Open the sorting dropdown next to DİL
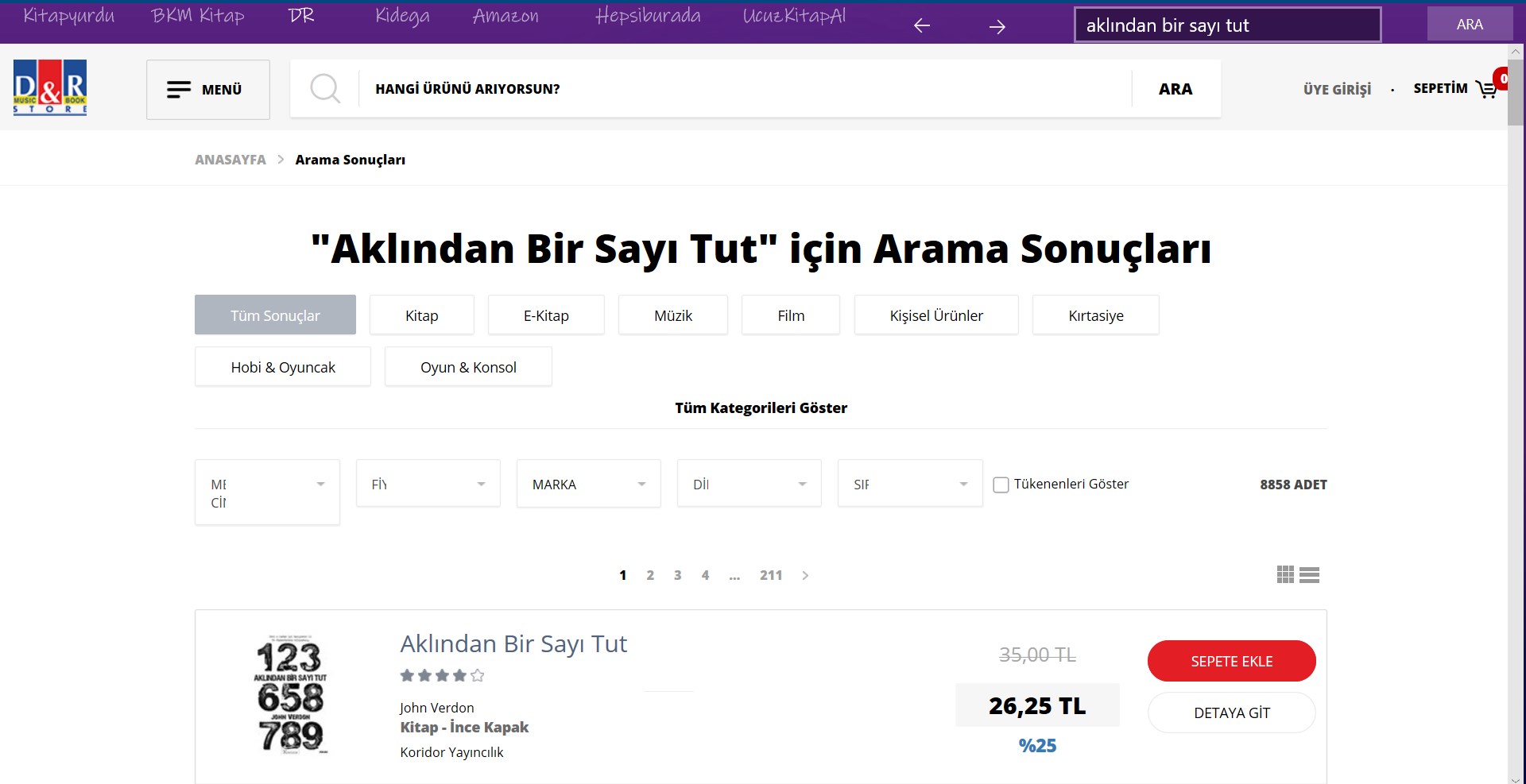1526x784 pixels. (910, 484)
